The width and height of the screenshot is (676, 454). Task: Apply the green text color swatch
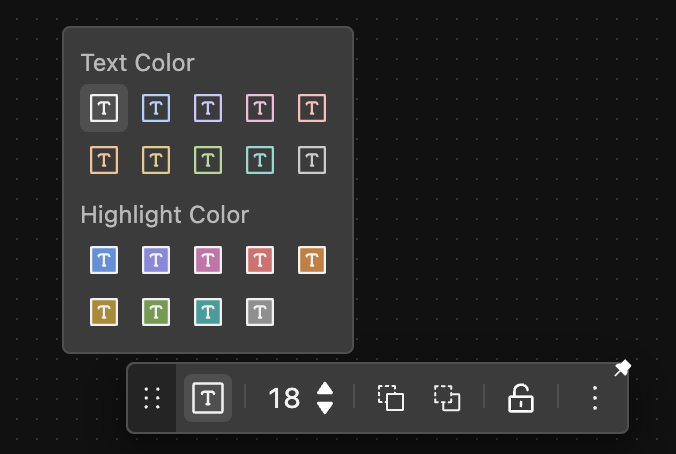click(208, 160)
